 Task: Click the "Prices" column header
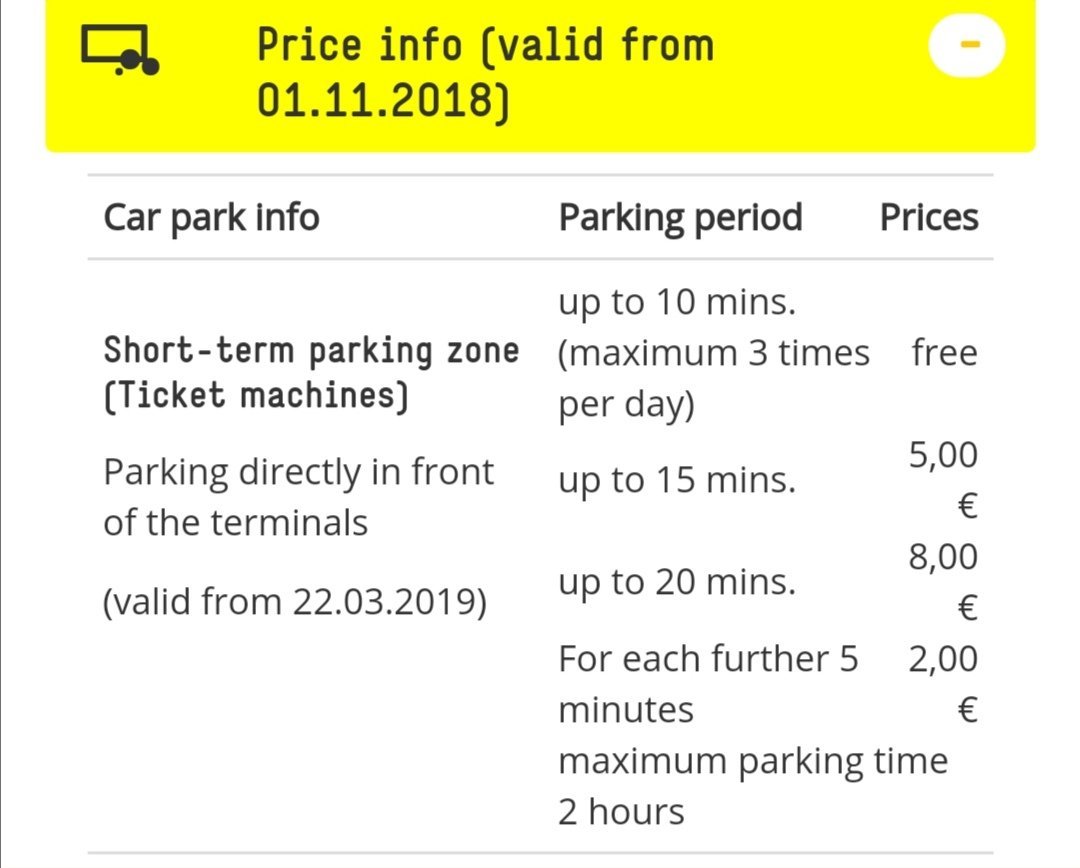pyautogui.click(x=929, y=217)
